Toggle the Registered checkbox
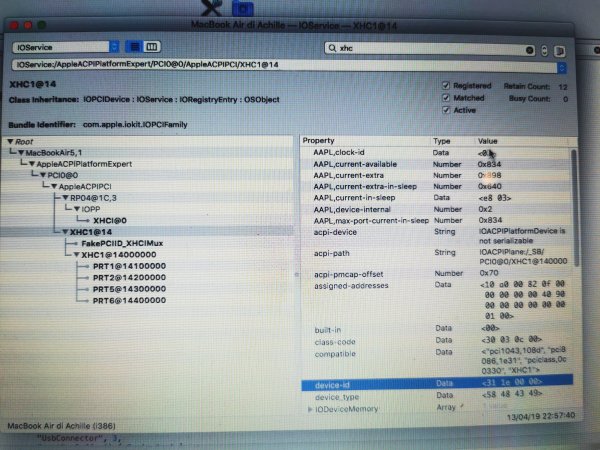 click(445, 85)
